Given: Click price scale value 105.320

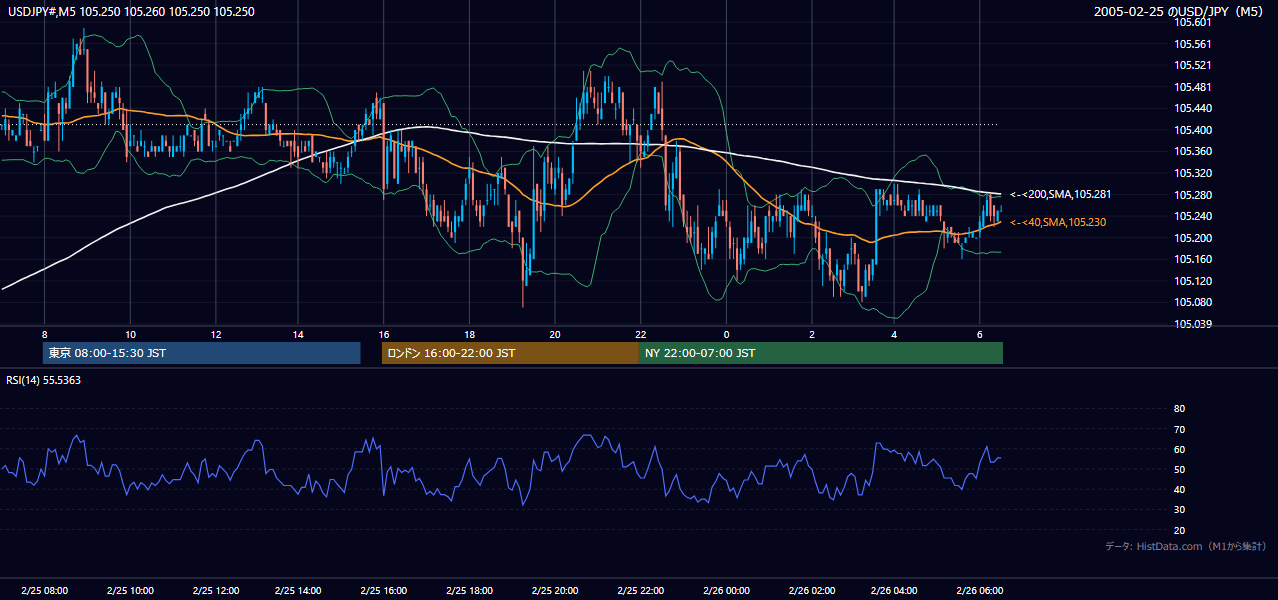Looking at the screenshot, I should point(1192,173).
